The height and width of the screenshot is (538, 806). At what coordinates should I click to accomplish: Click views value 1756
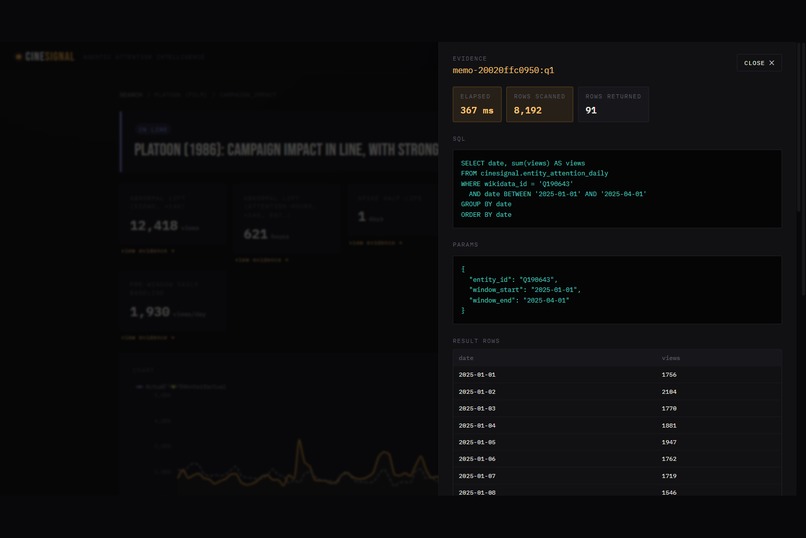[669, 375]
